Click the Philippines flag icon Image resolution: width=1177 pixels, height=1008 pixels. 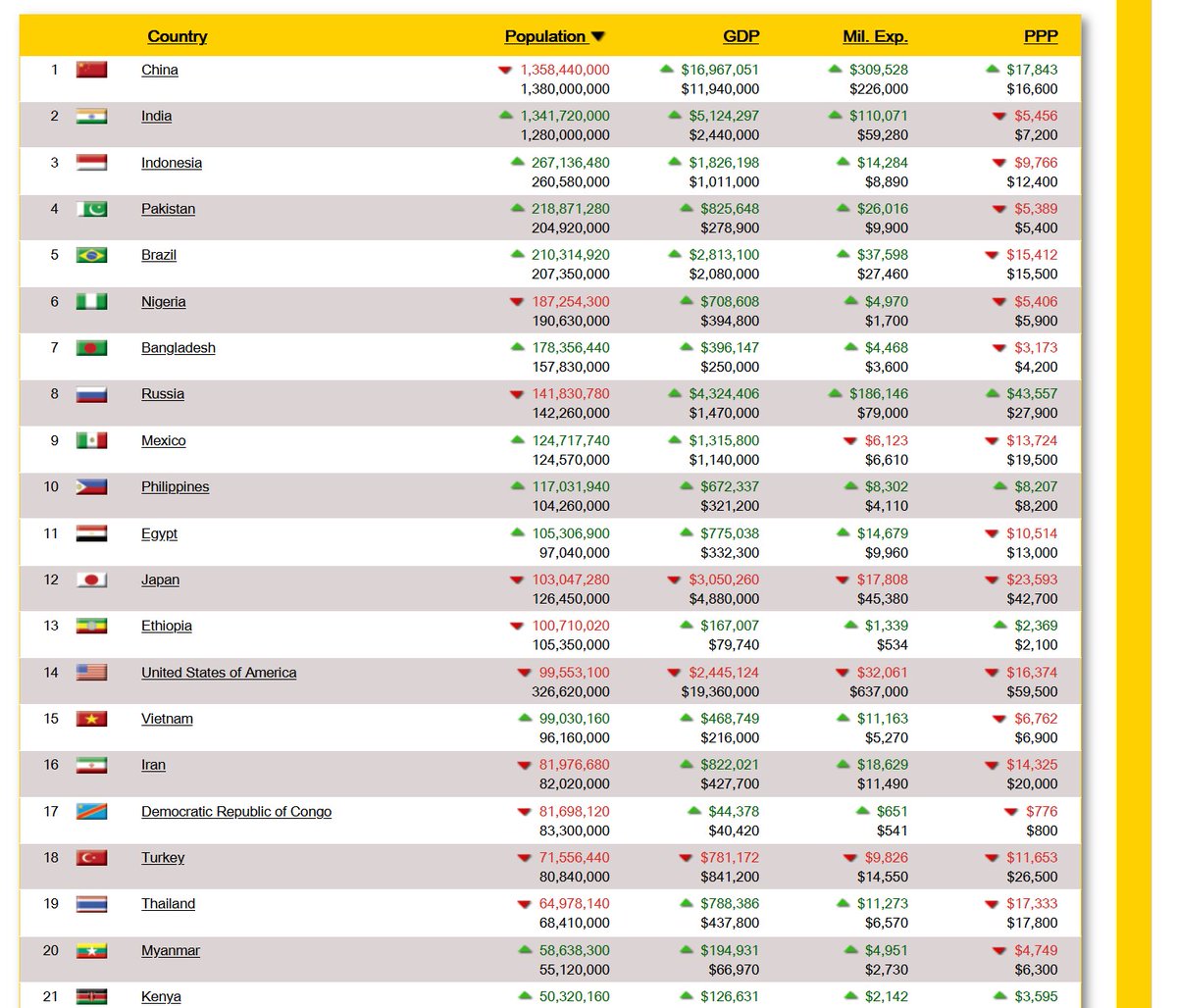tap(92, 487)
